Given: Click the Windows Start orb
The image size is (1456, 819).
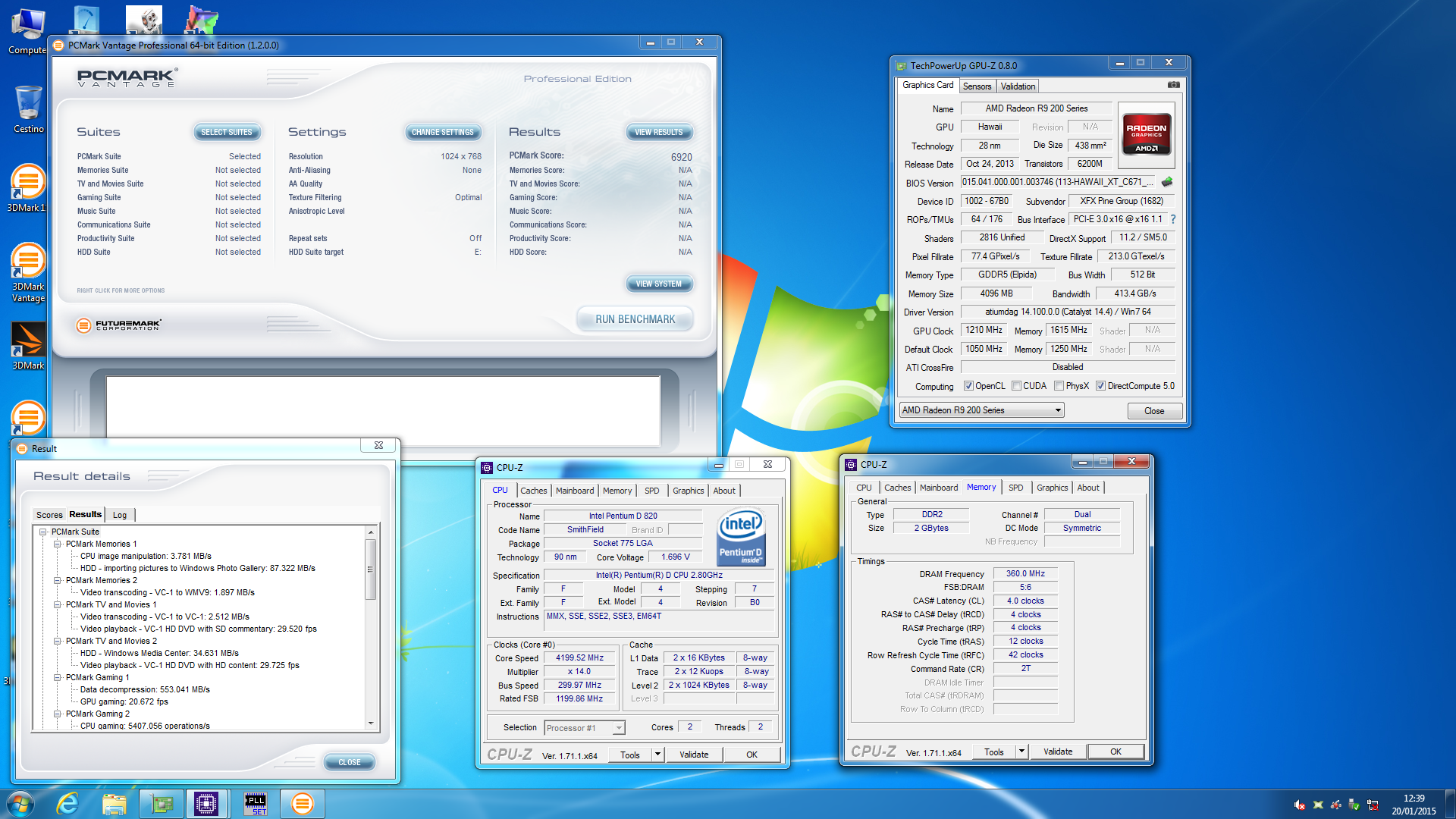Looking at the screenshot, I should (x=20, y=804).
